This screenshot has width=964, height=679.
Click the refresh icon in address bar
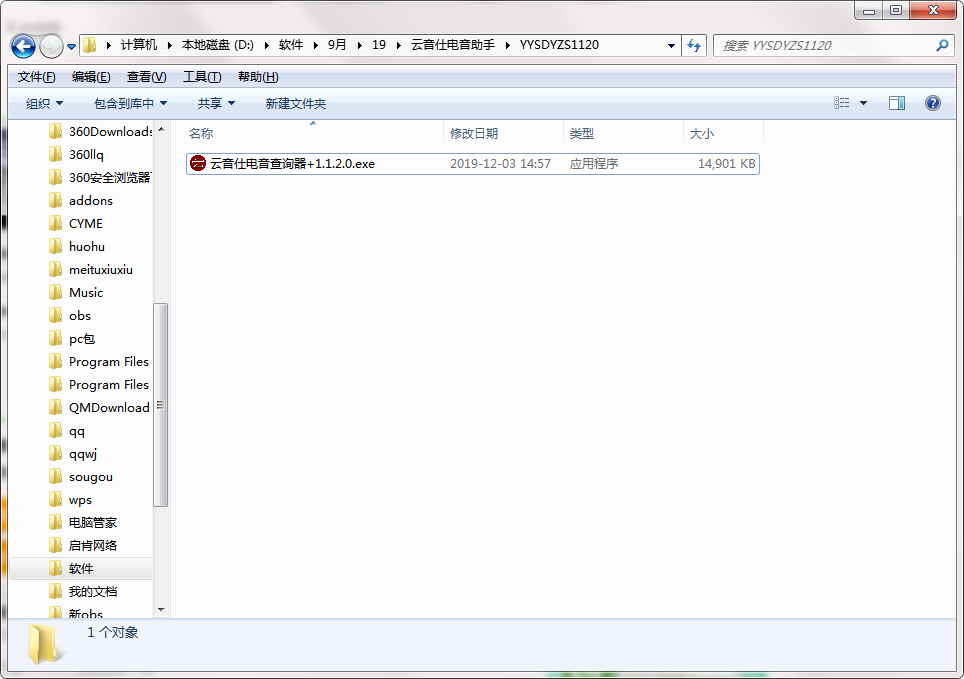coord(694,45)
